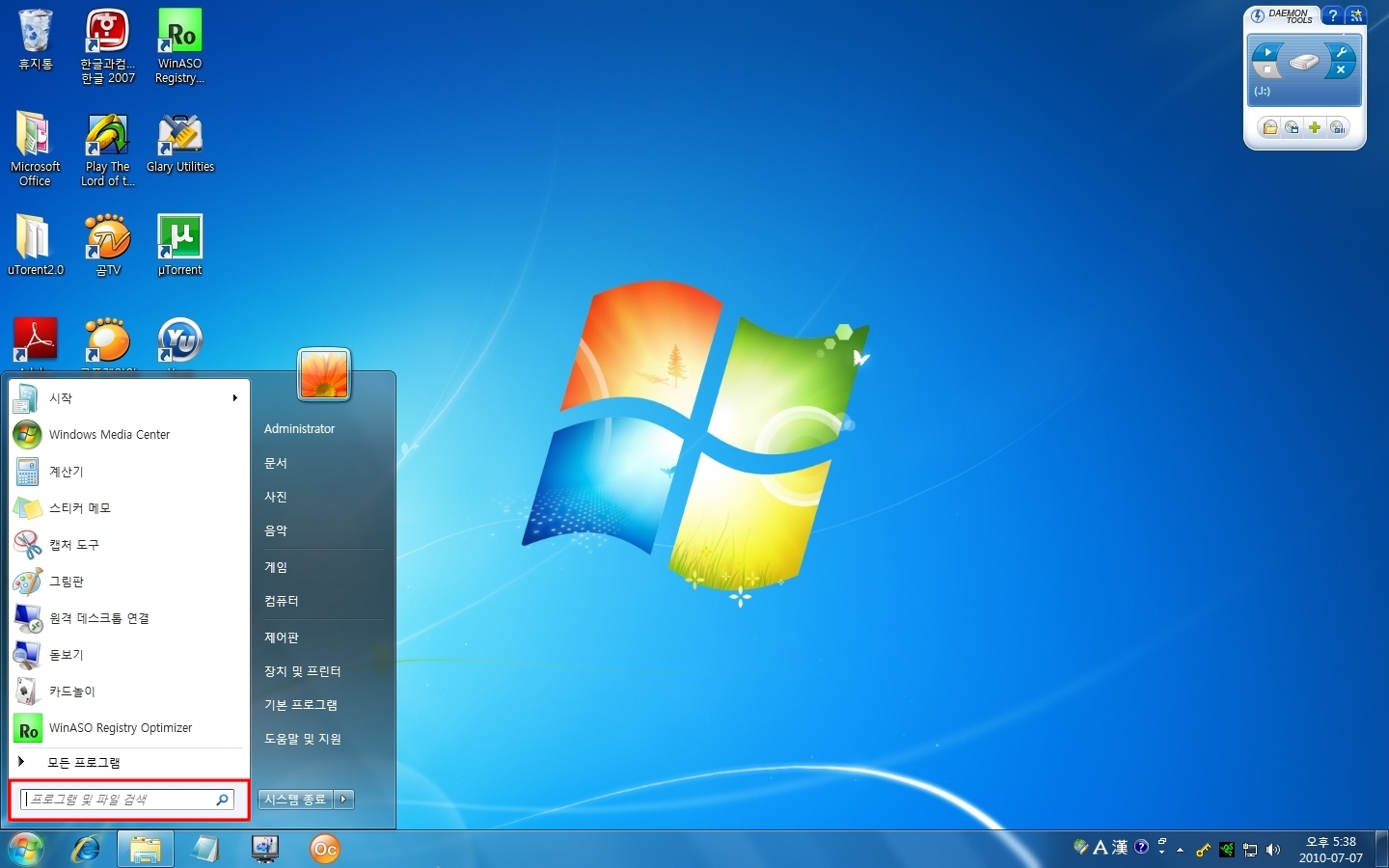The height and width of the screenshot is (868, 1389).
Task: Open the shutdown options arrow menu
Action: 344,800
